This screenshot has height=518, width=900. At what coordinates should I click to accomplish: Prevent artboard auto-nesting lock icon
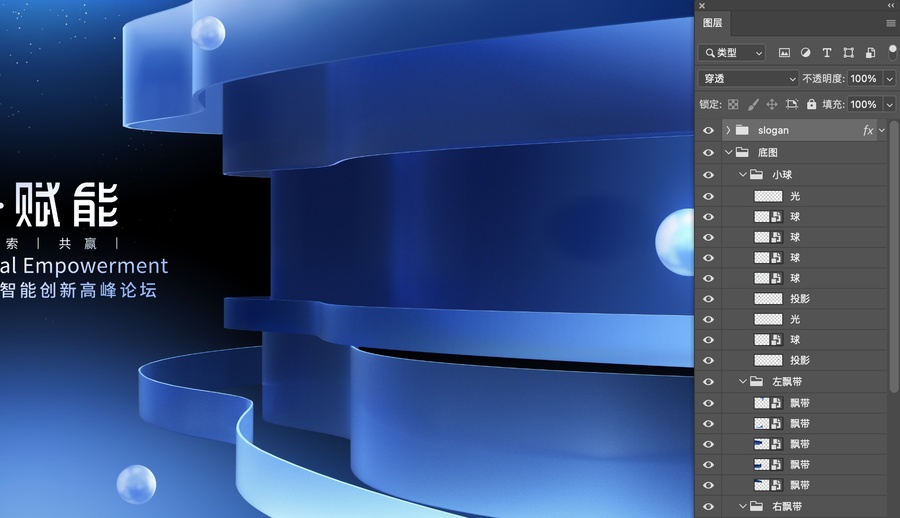tap(792, 104)
